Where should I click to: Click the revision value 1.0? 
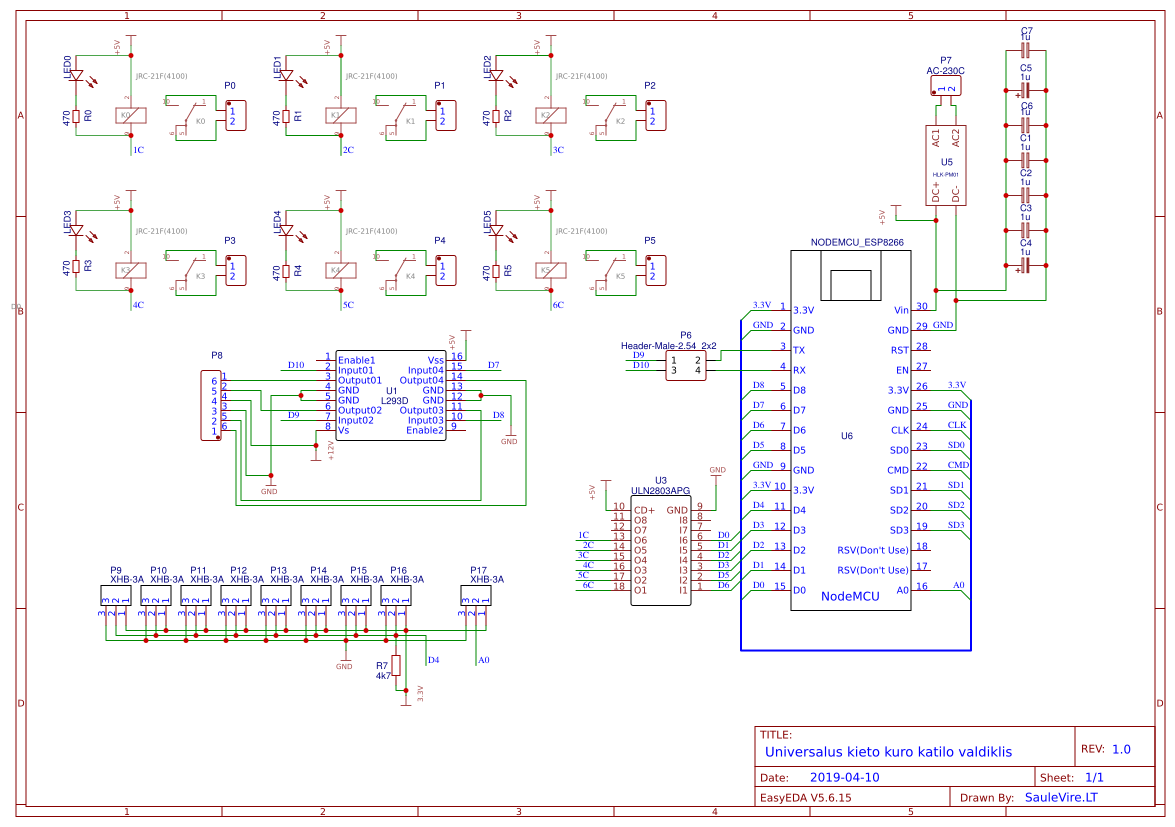1121,749
